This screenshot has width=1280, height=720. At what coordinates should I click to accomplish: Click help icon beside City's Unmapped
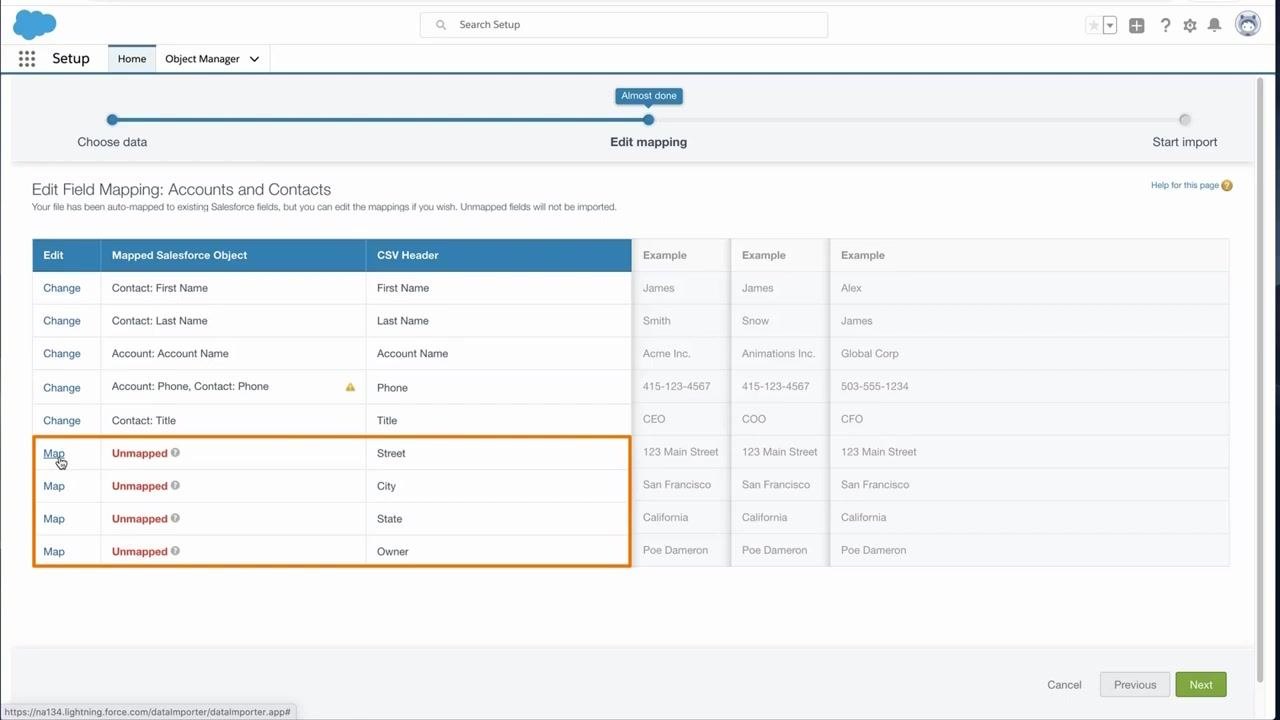click(175, 486)
